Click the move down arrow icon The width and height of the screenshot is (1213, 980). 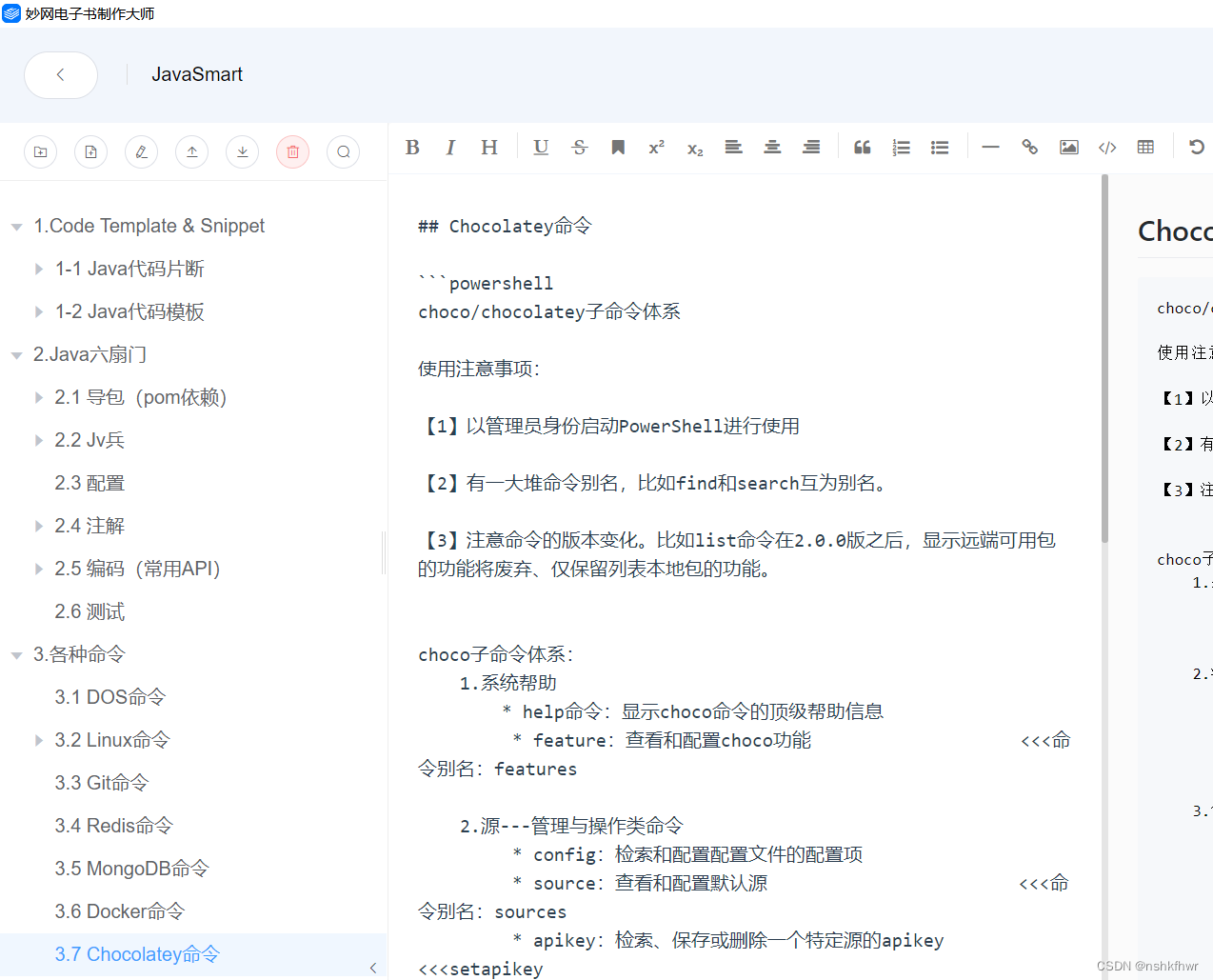243,151
